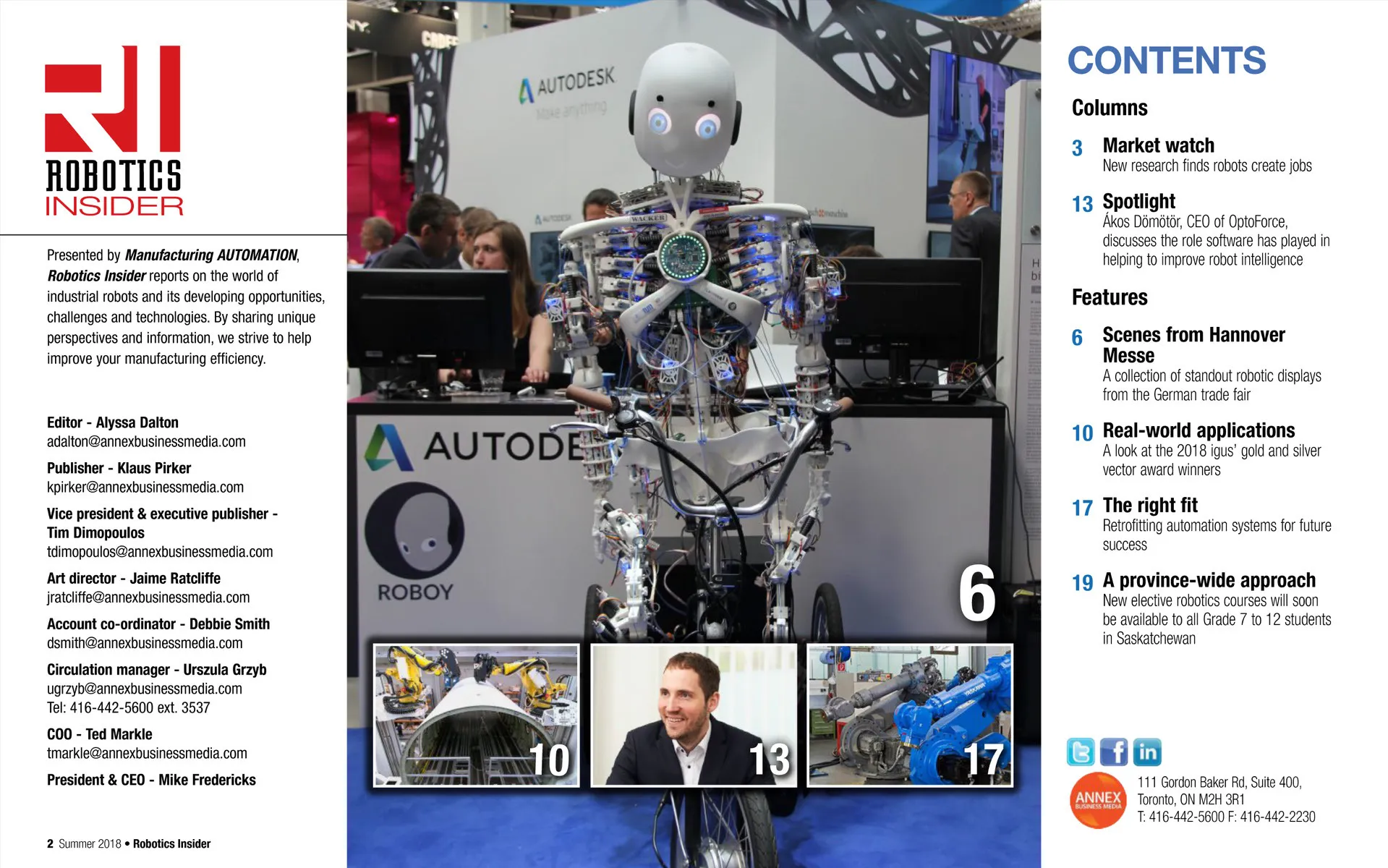Open A province-wide approach article

click(1209, 581)
